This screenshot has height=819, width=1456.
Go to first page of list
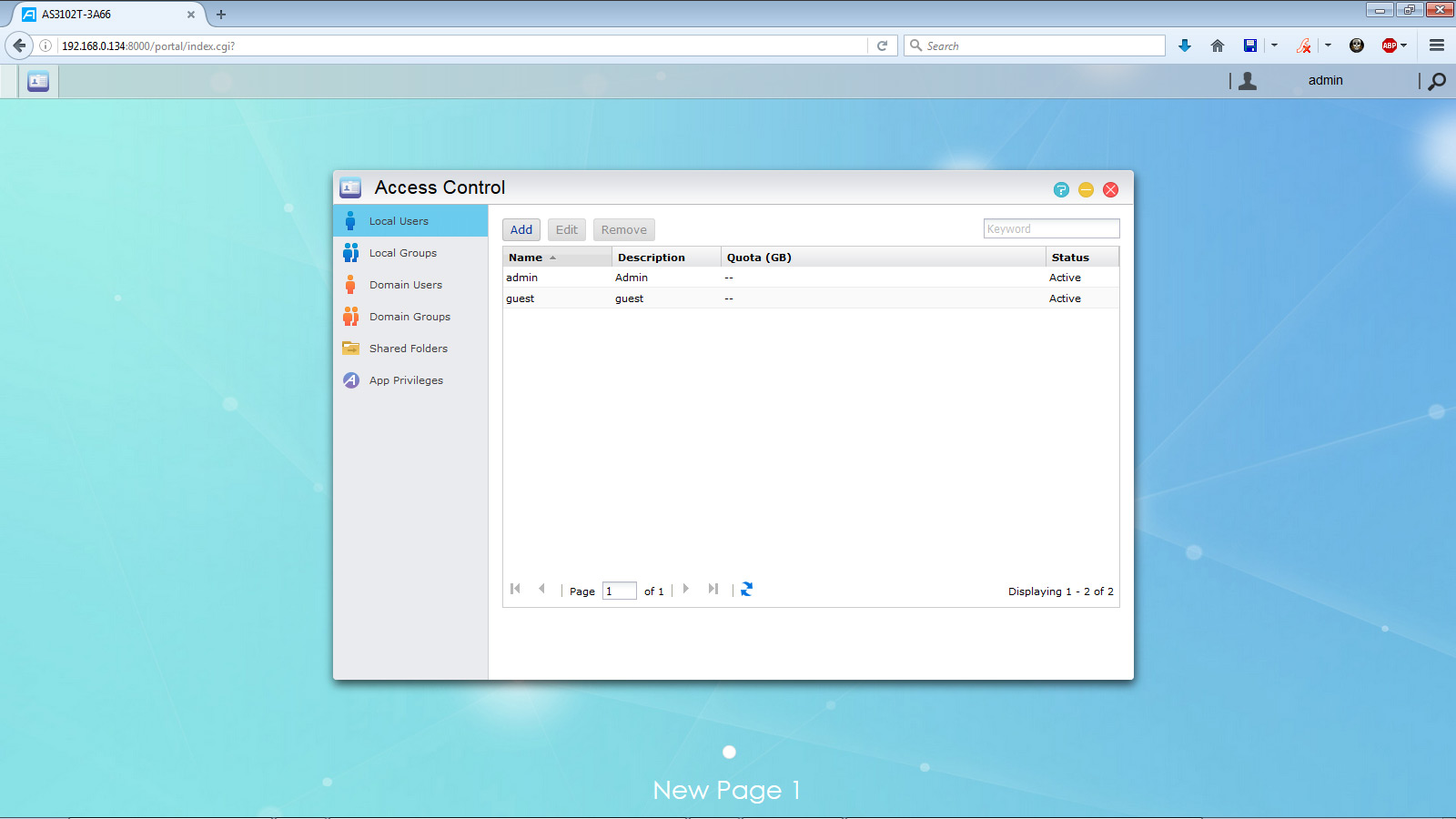[x=515, y=589]
